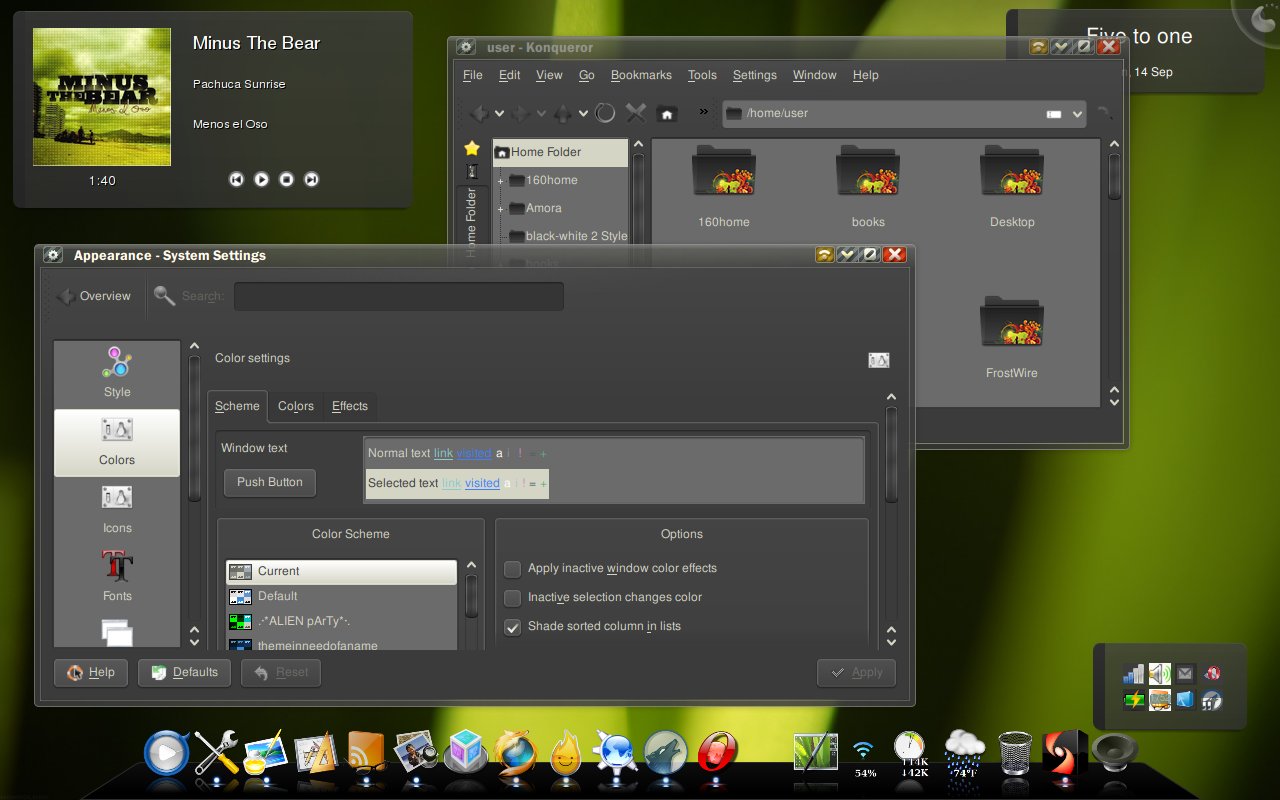The width and height of the screenshot is (1280, 800).
Task: Click the battery charging tray icon
Action: coord(1134,700)
